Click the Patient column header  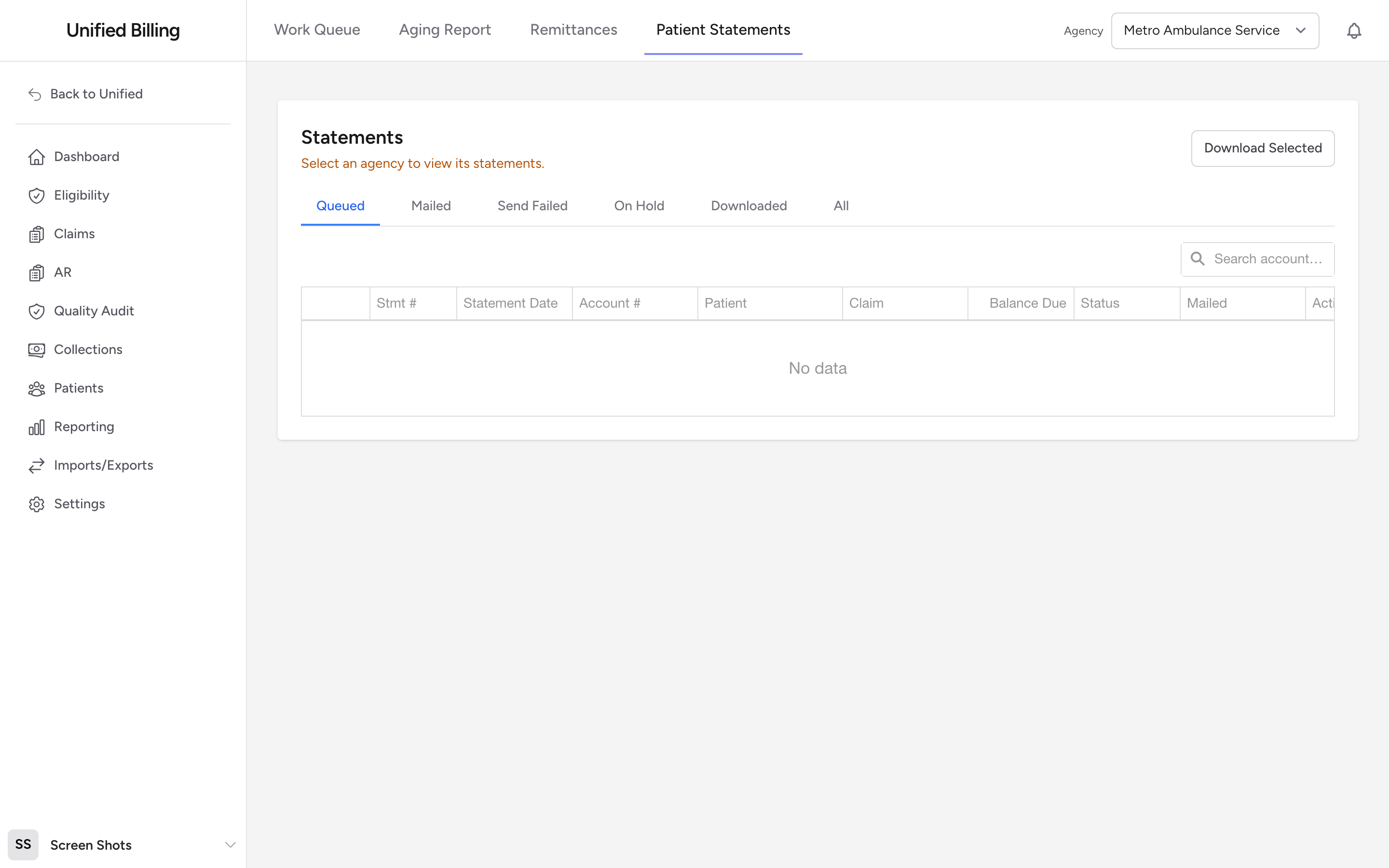coord(770,304)
